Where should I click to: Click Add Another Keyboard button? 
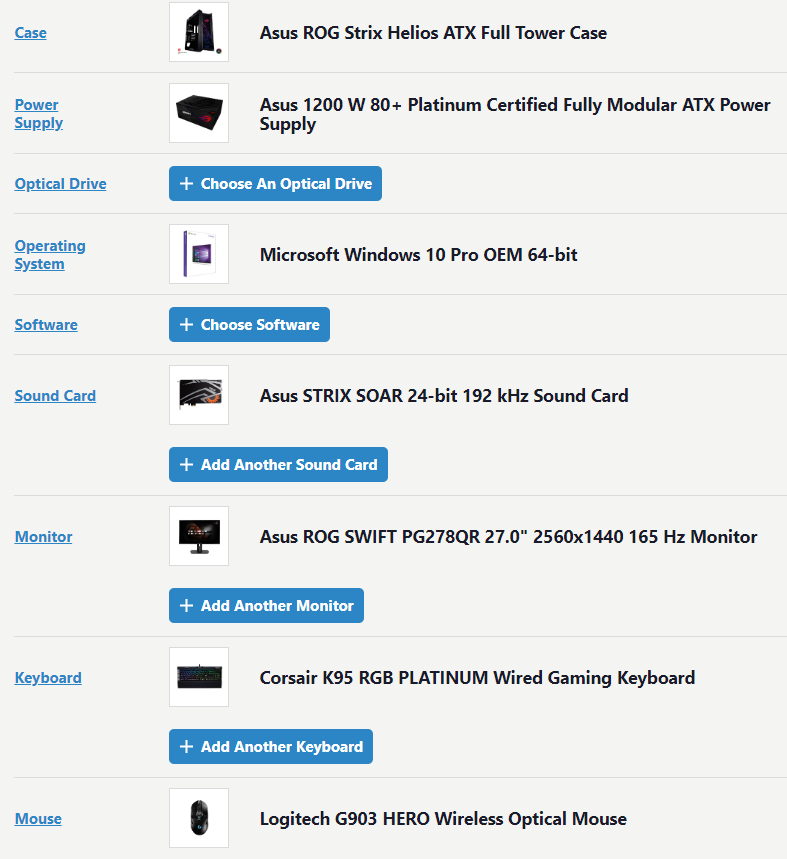(x=271, y=746)
